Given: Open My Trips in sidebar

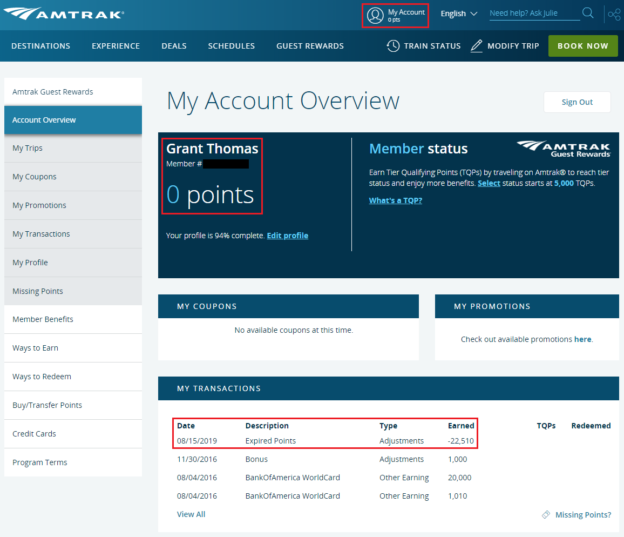Looking at the screenshot, I should pyautogui.click(x=73, y=148).
